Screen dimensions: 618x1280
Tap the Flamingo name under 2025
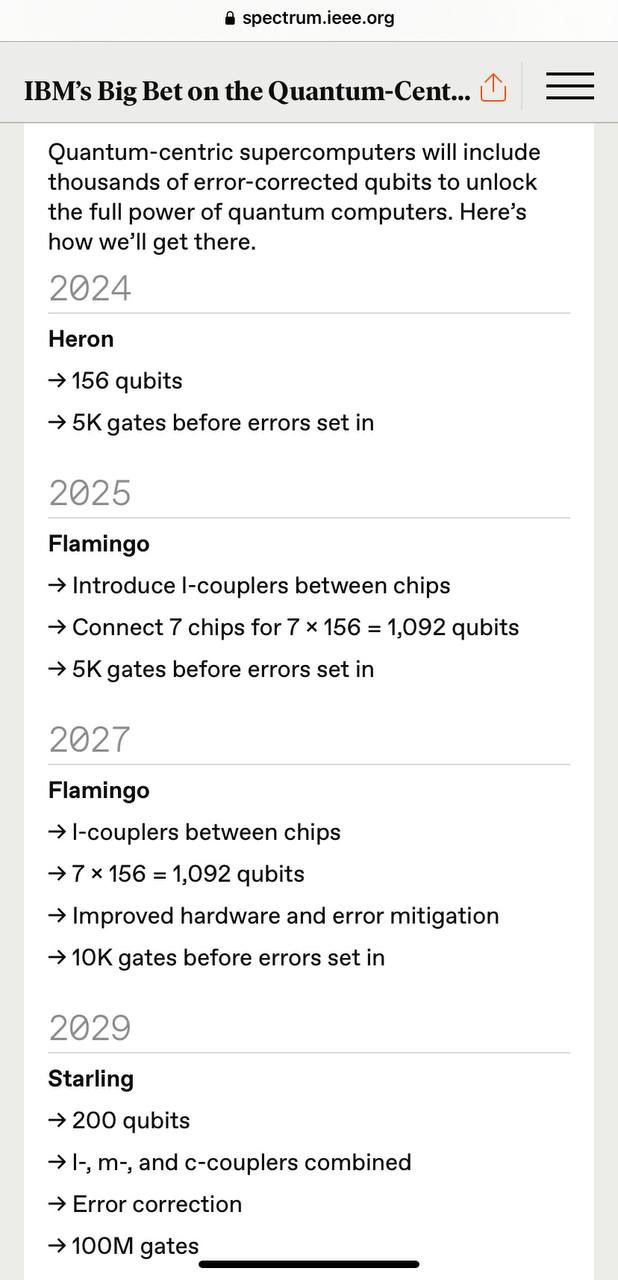point(99,544)
